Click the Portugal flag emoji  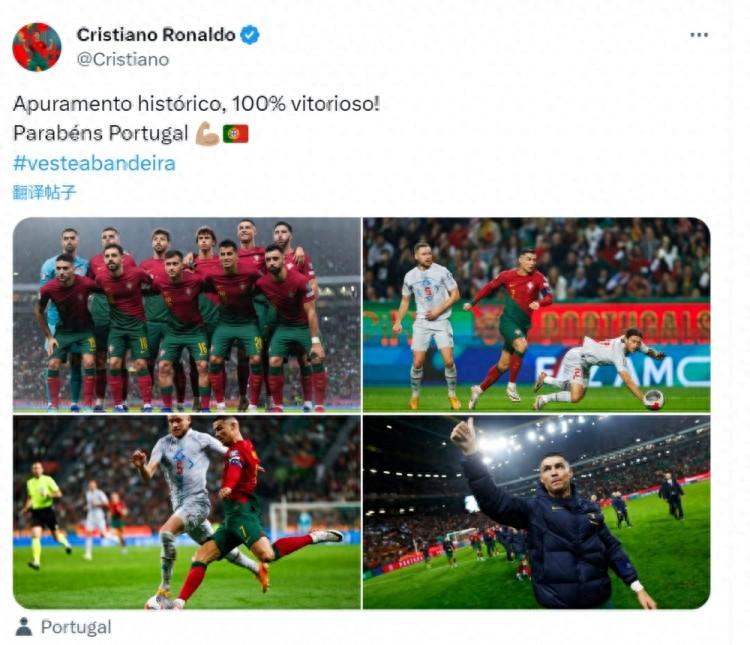[x=235, y=133]
